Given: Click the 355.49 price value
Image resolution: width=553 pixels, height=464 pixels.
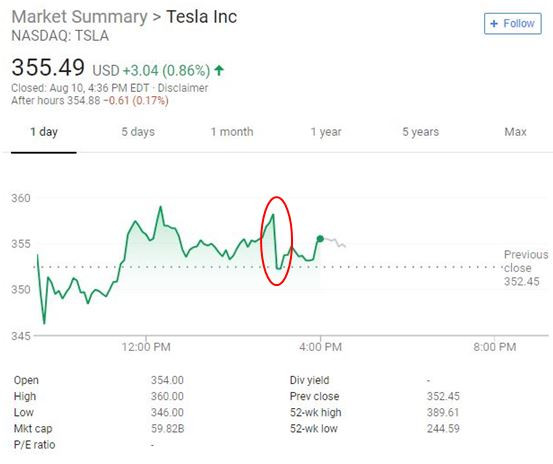Looking at the screenshot, I should (48, 67).
